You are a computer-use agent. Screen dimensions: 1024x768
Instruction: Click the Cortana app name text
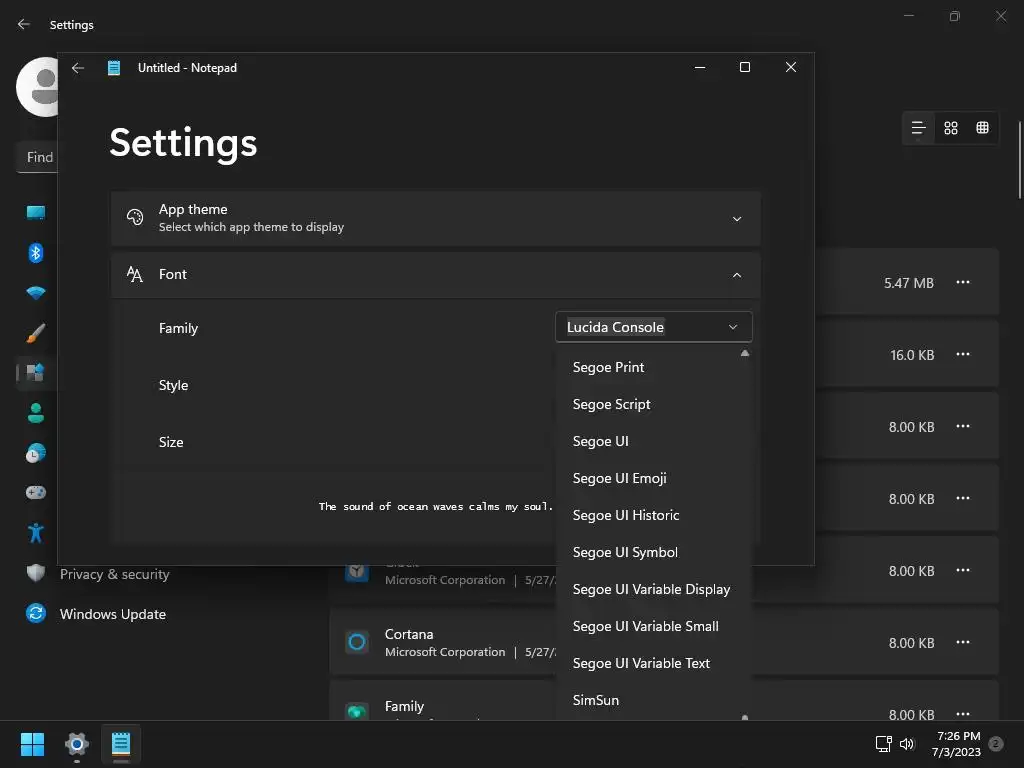click(409, 634)
